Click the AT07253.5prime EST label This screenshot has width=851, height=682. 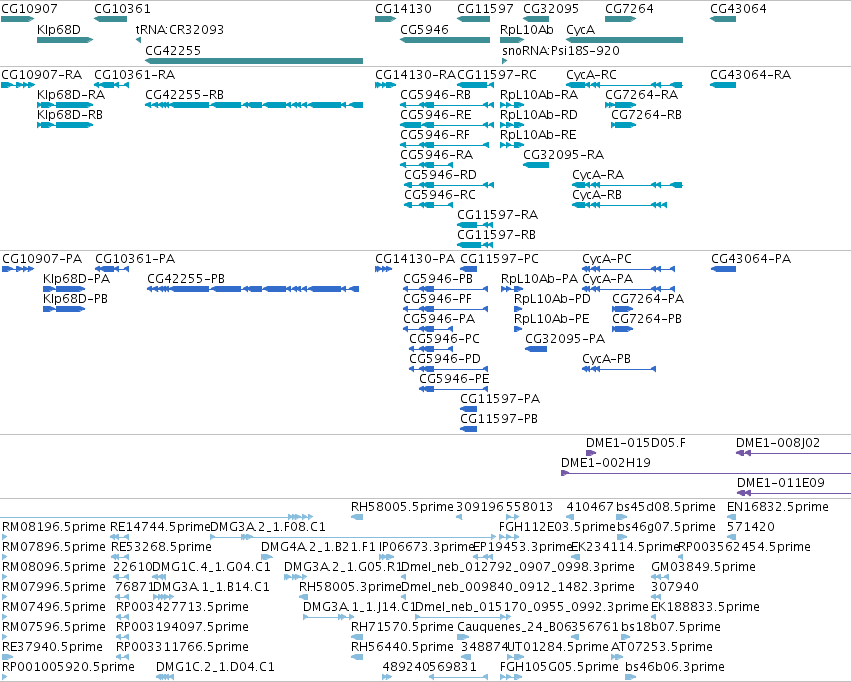(662, 646)
